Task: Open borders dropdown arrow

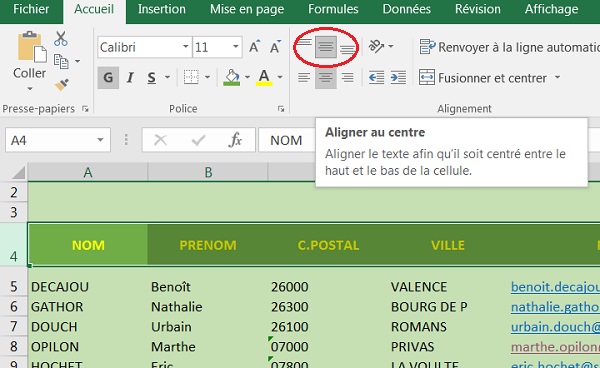Action: 207,78
